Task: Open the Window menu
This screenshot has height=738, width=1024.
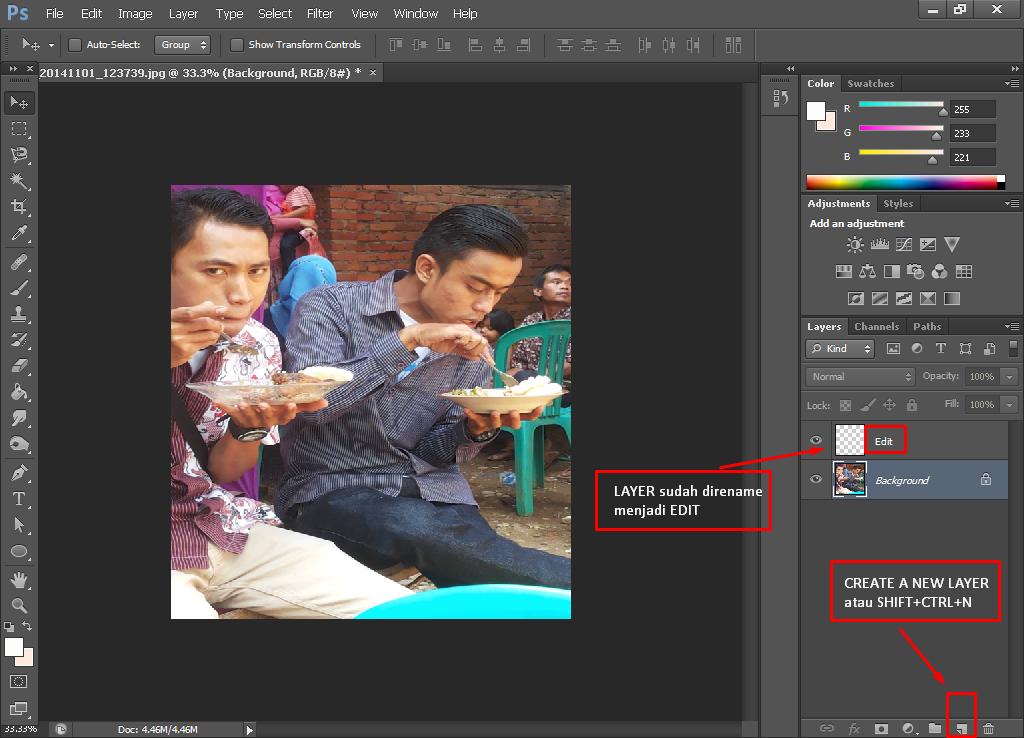Action: coord(415,13)
